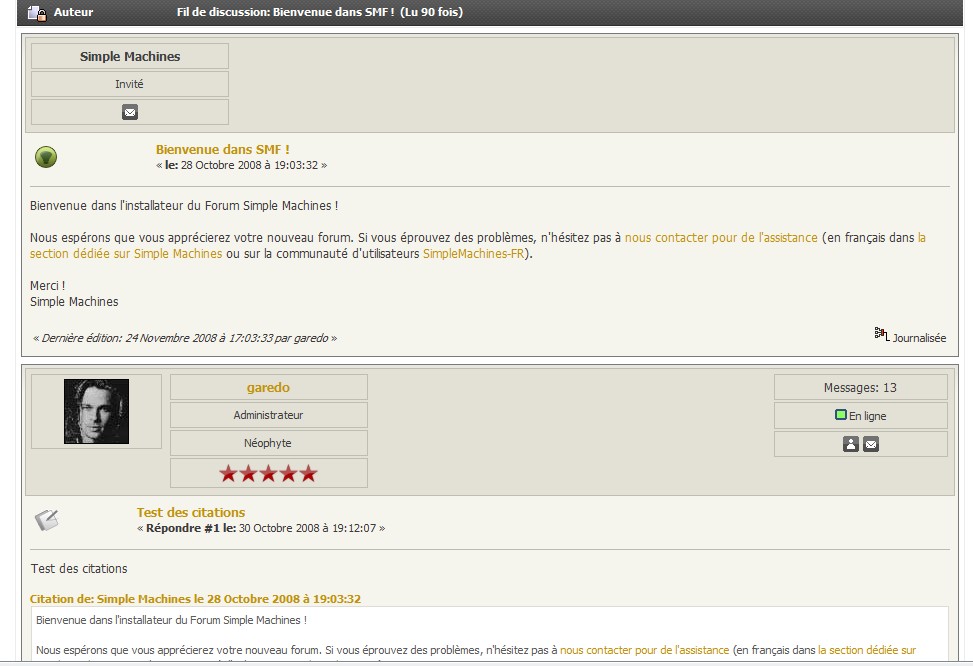Click the note icon beside Test des citations
The height and width of the screenshot is (666, 973).
47,520
